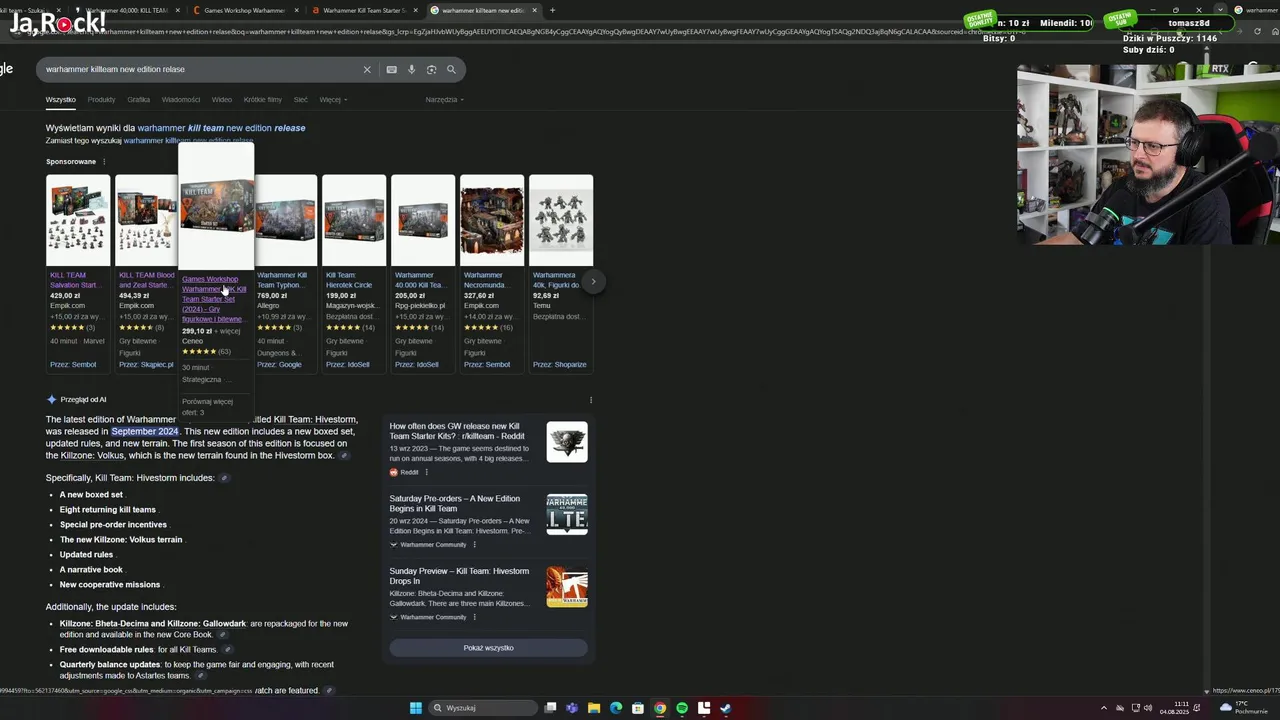Click 'Pokaż wszystko' button under sources
Image resolution: width=1280 pixels, height=720 pixels.
point(488,648)
